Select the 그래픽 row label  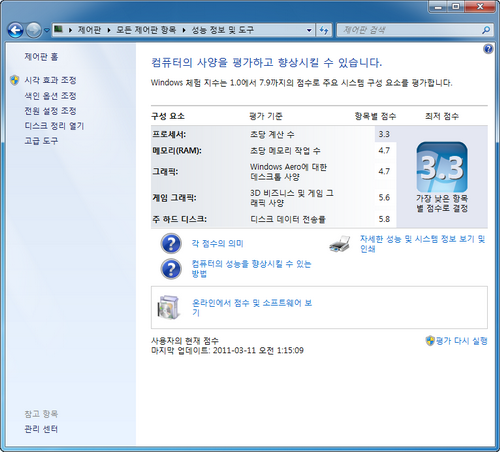pyautogui.click(x=165, y=172)
